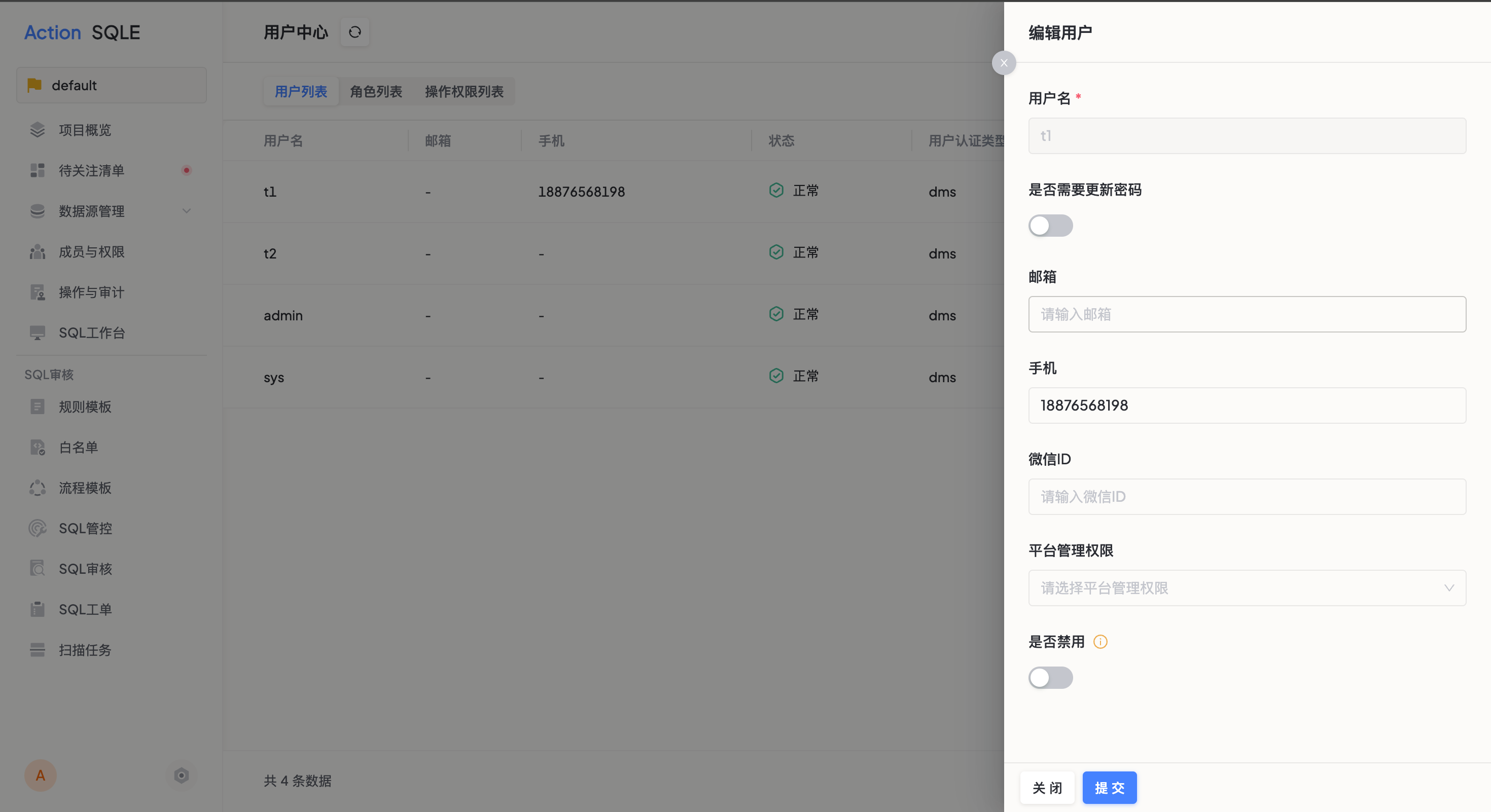Click the 手机 input field

[x=1248, y=405]
